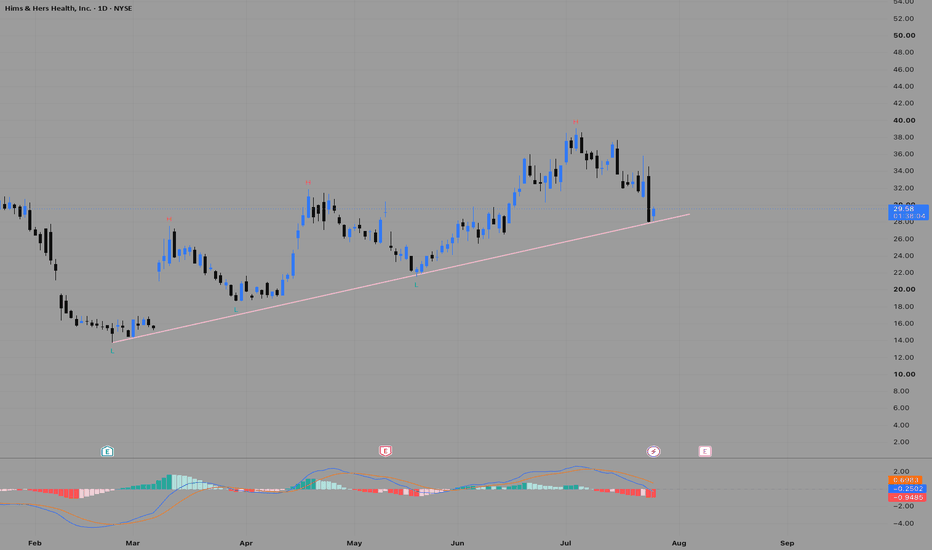This screenshot has width=932, height=550.
Task: Click the 20.00 price axis label
Action: tap(904, 290)
